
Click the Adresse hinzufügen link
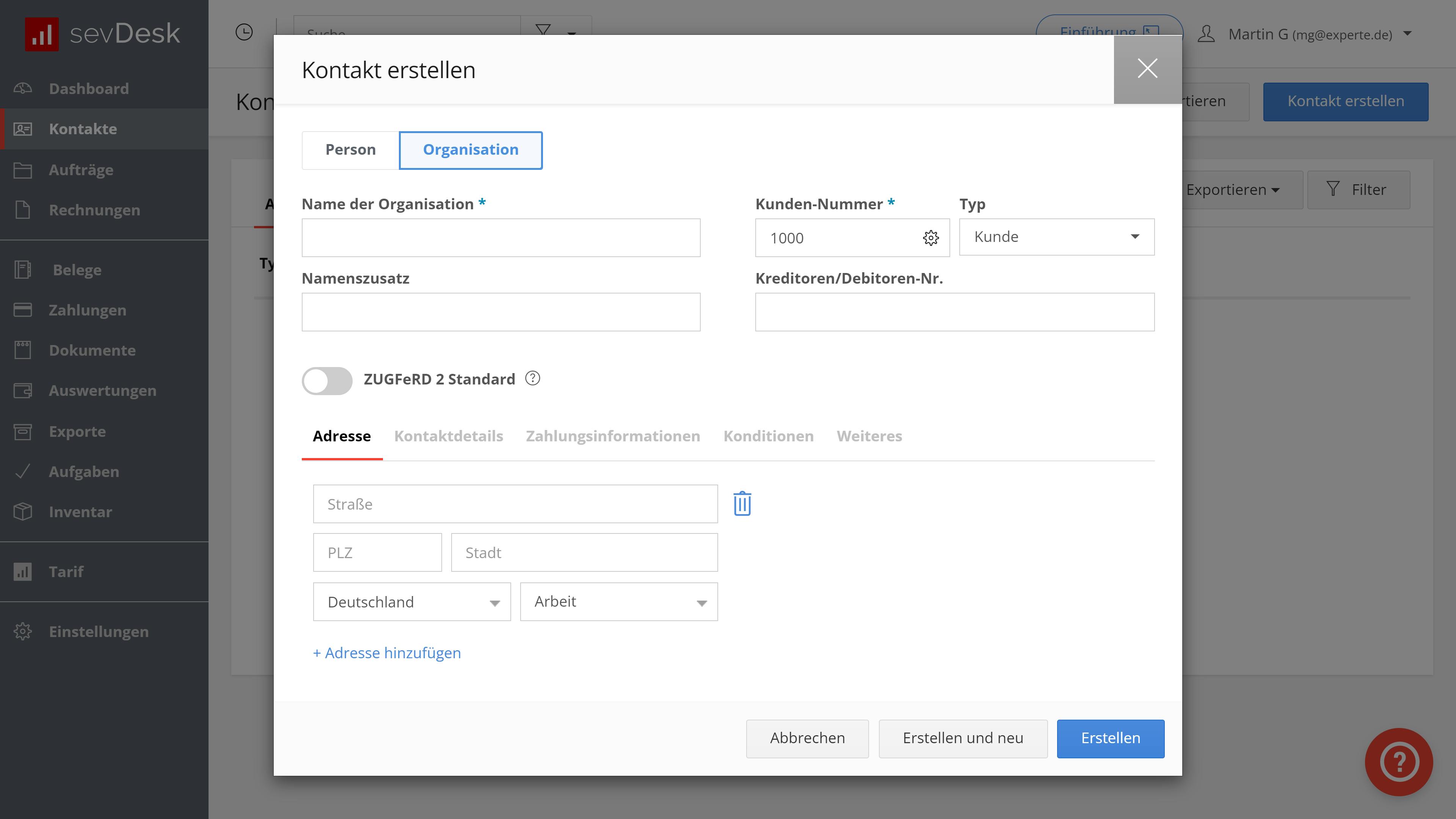(x=387, y=653)
